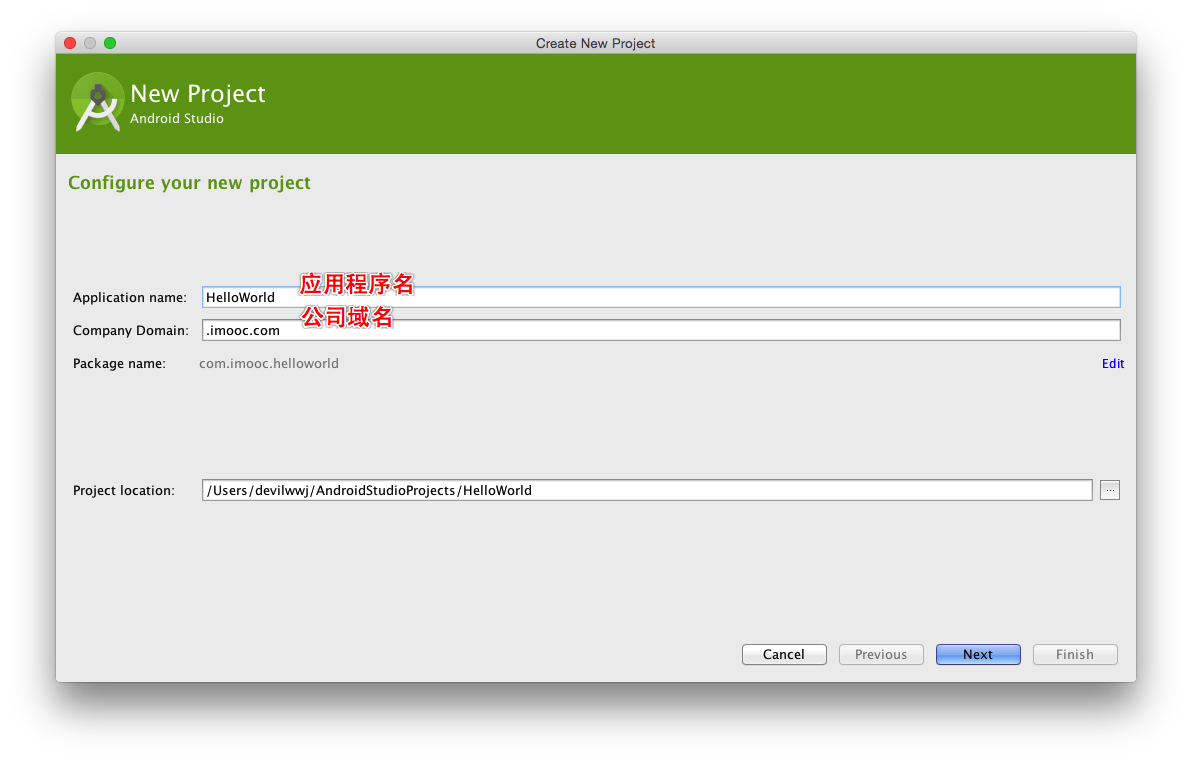The image size is (1192, 762).
Task: Click the Cancel button
Action: (x=784, y=655)
